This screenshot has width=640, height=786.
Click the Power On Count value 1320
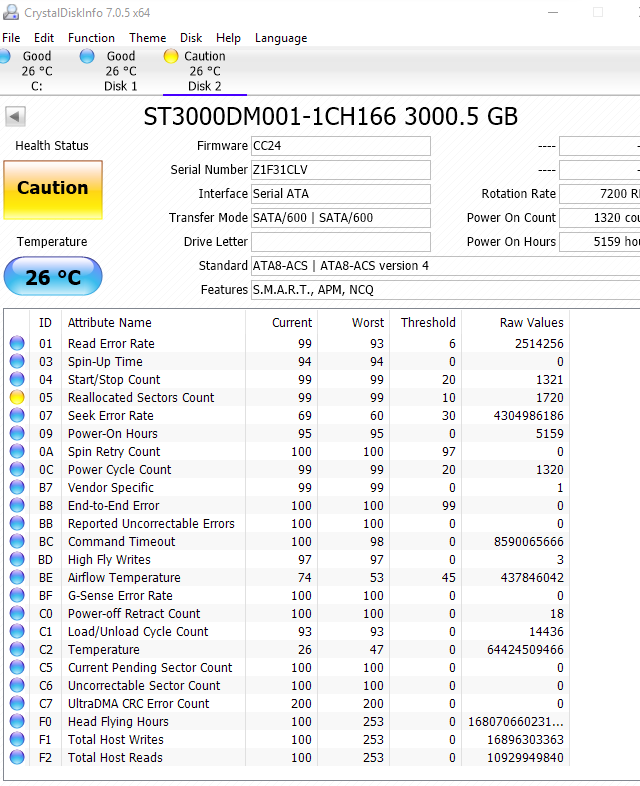click(599, 218)
